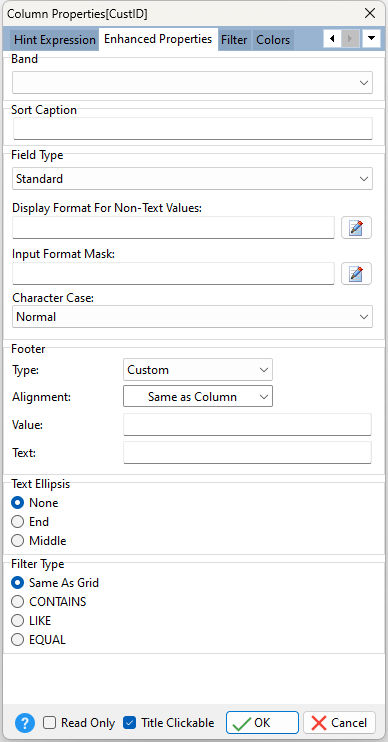Select Same As Grid filter type

pyautogui.click(x=18, y=583)
